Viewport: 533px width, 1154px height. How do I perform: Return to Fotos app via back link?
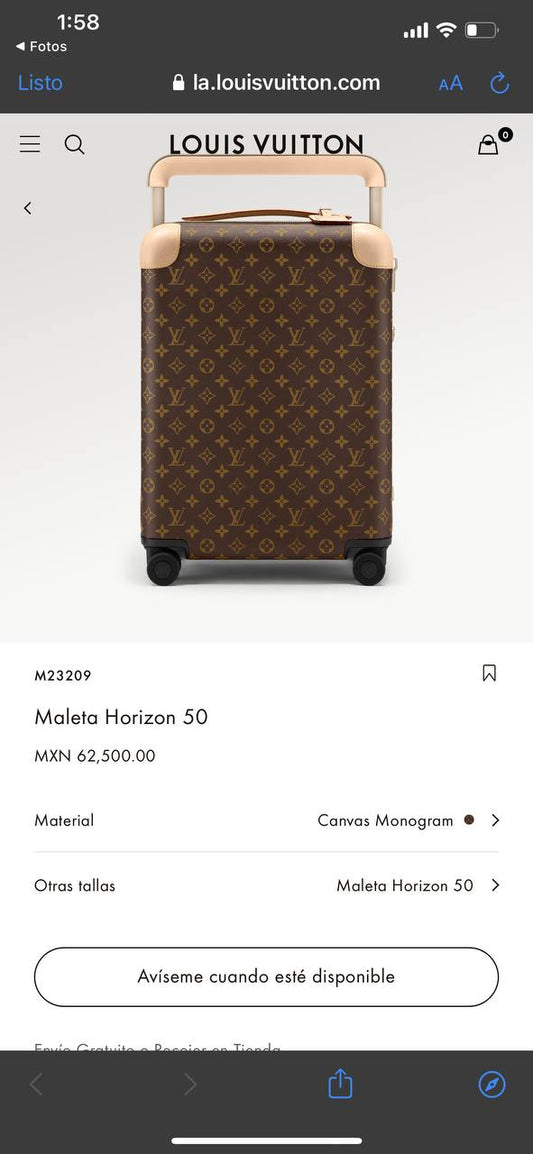[x=41, y=46]
